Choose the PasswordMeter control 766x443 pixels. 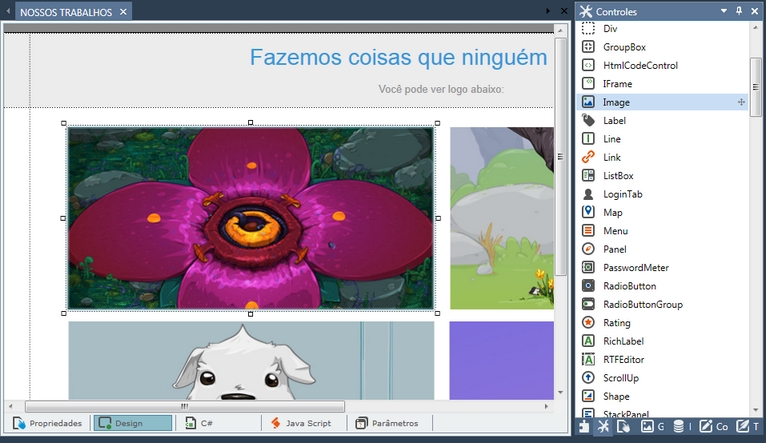[636, 268]
